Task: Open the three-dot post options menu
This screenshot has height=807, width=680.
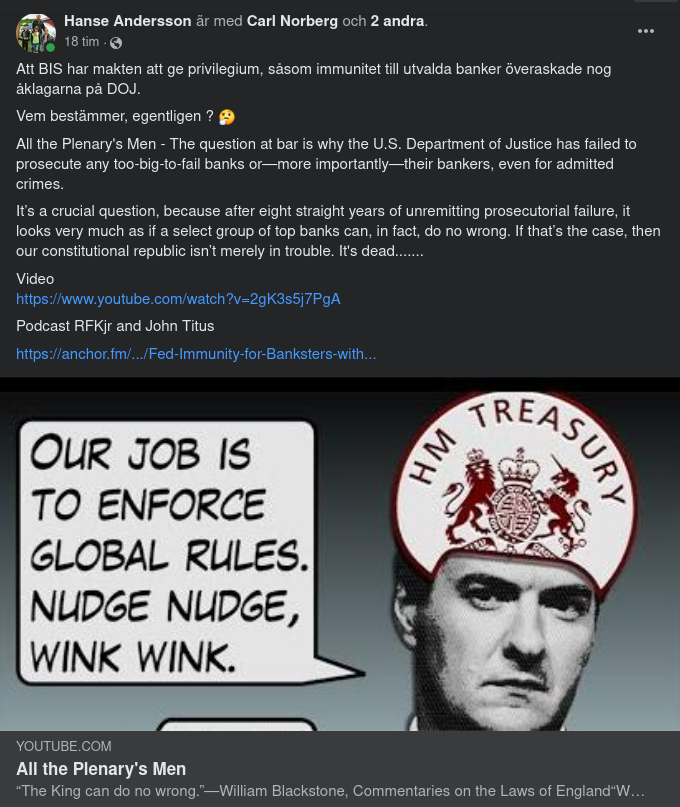Action: pos(646,31)
